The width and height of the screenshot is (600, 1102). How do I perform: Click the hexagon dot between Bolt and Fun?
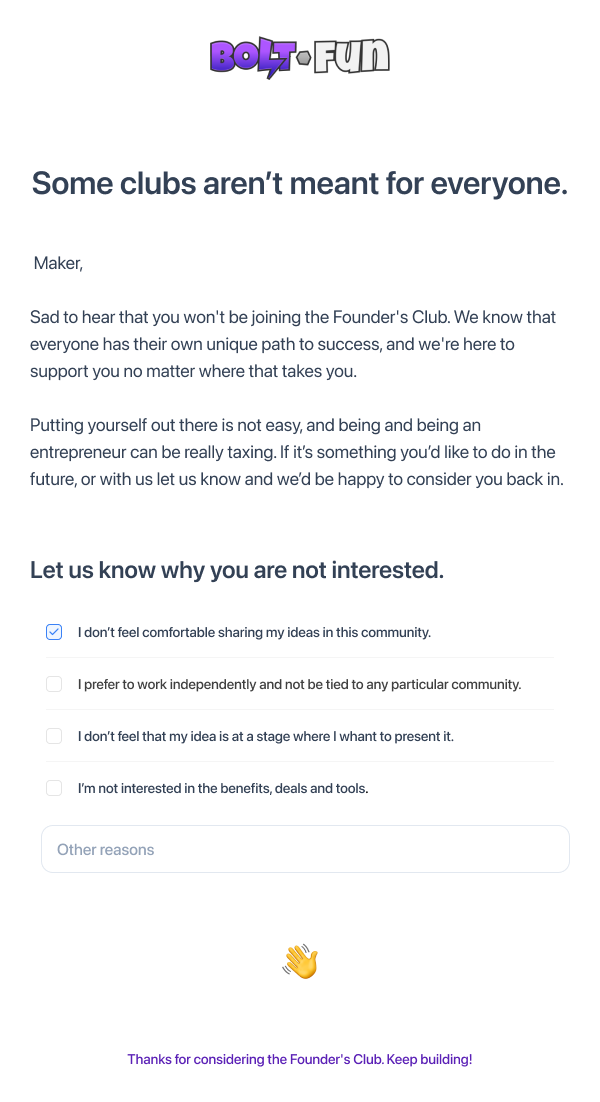[x=303, y=59]
